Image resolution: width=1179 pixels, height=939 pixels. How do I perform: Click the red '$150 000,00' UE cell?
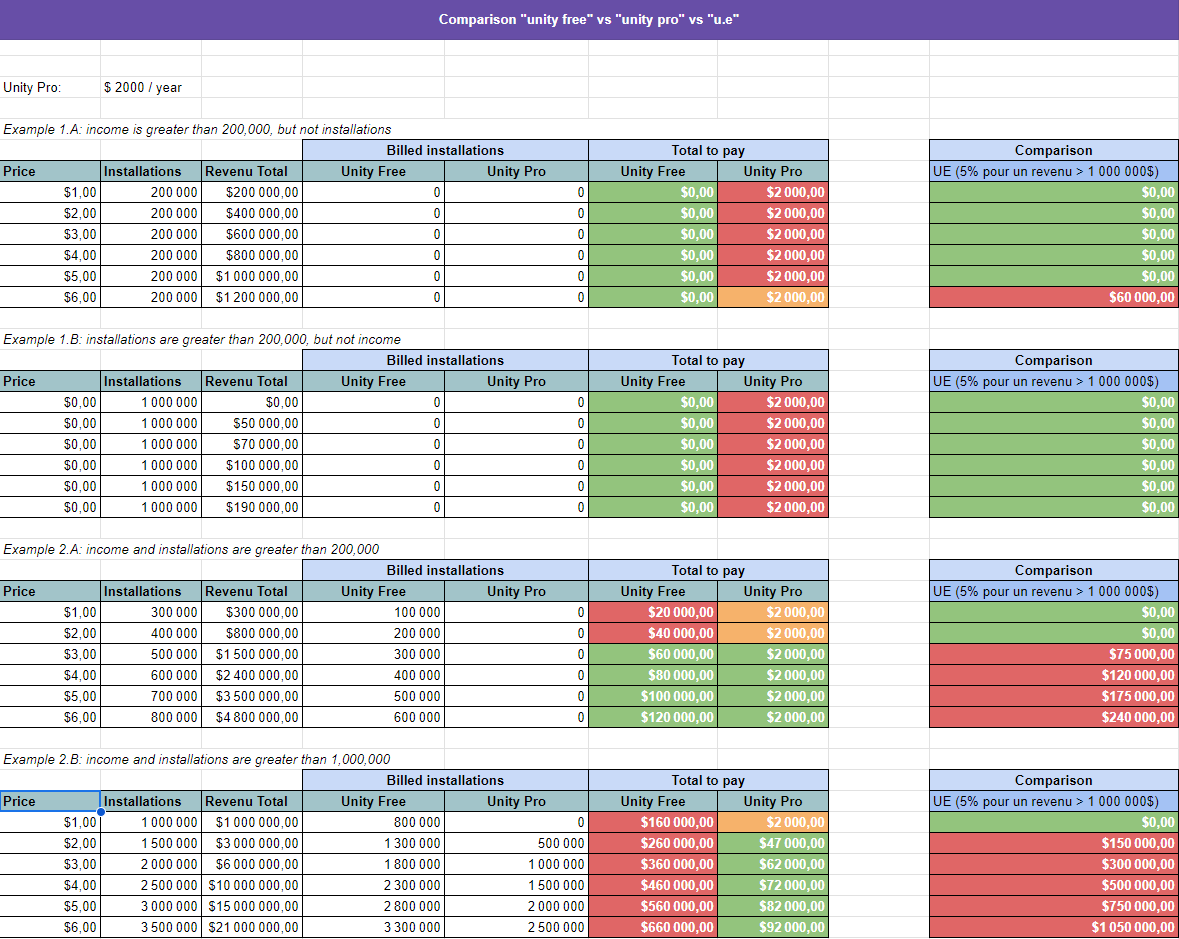1053,844
